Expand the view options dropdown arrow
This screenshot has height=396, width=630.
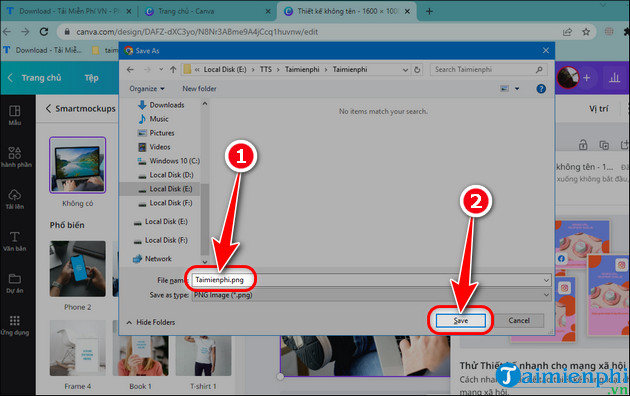(x=517, y=88)
